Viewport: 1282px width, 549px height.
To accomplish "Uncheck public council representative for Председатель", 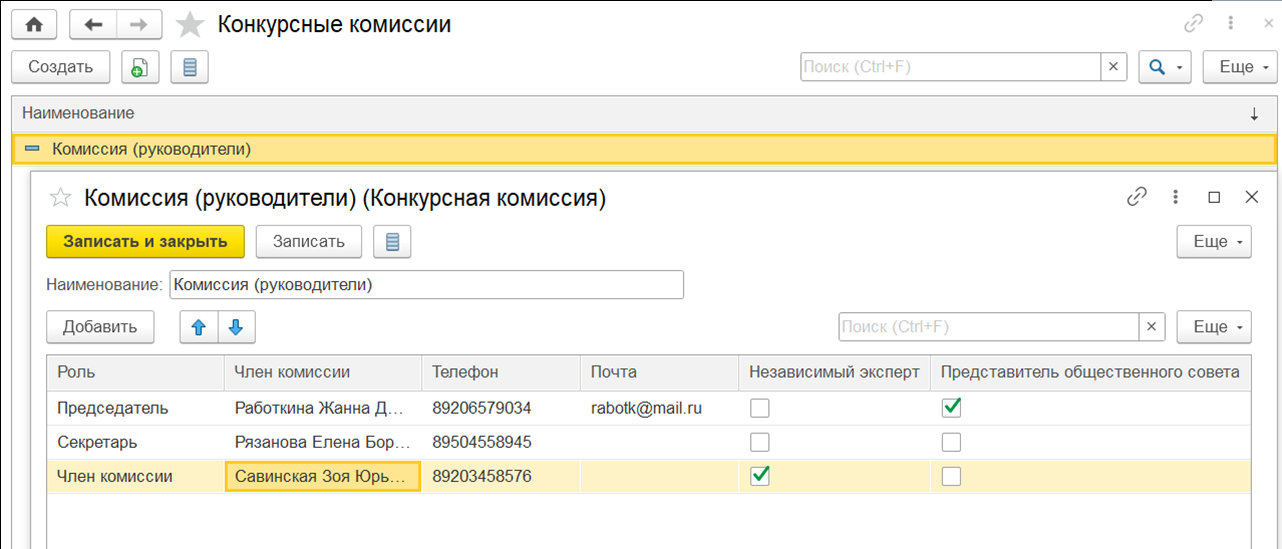I will [x=951, y=408].
